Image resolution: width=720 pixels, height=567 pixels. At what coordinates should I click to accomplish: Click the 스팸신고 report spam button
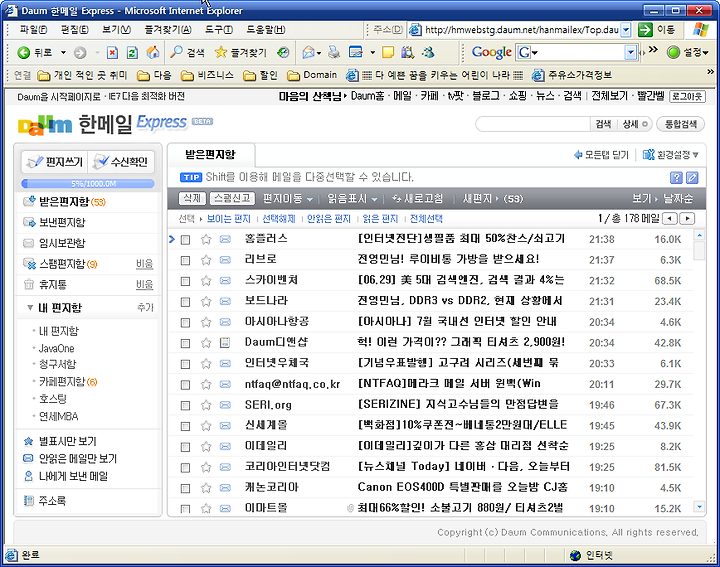tap(232, 198)
